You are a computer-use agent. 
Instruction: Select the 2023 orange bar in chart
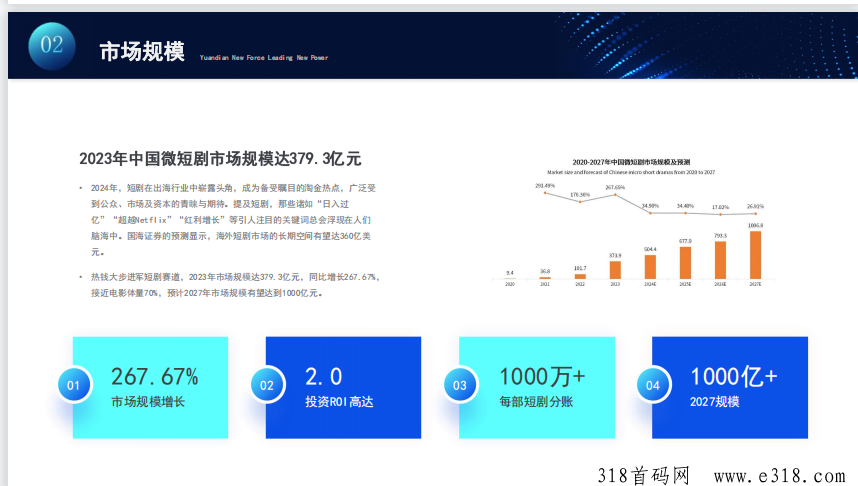tap(615, 270)
